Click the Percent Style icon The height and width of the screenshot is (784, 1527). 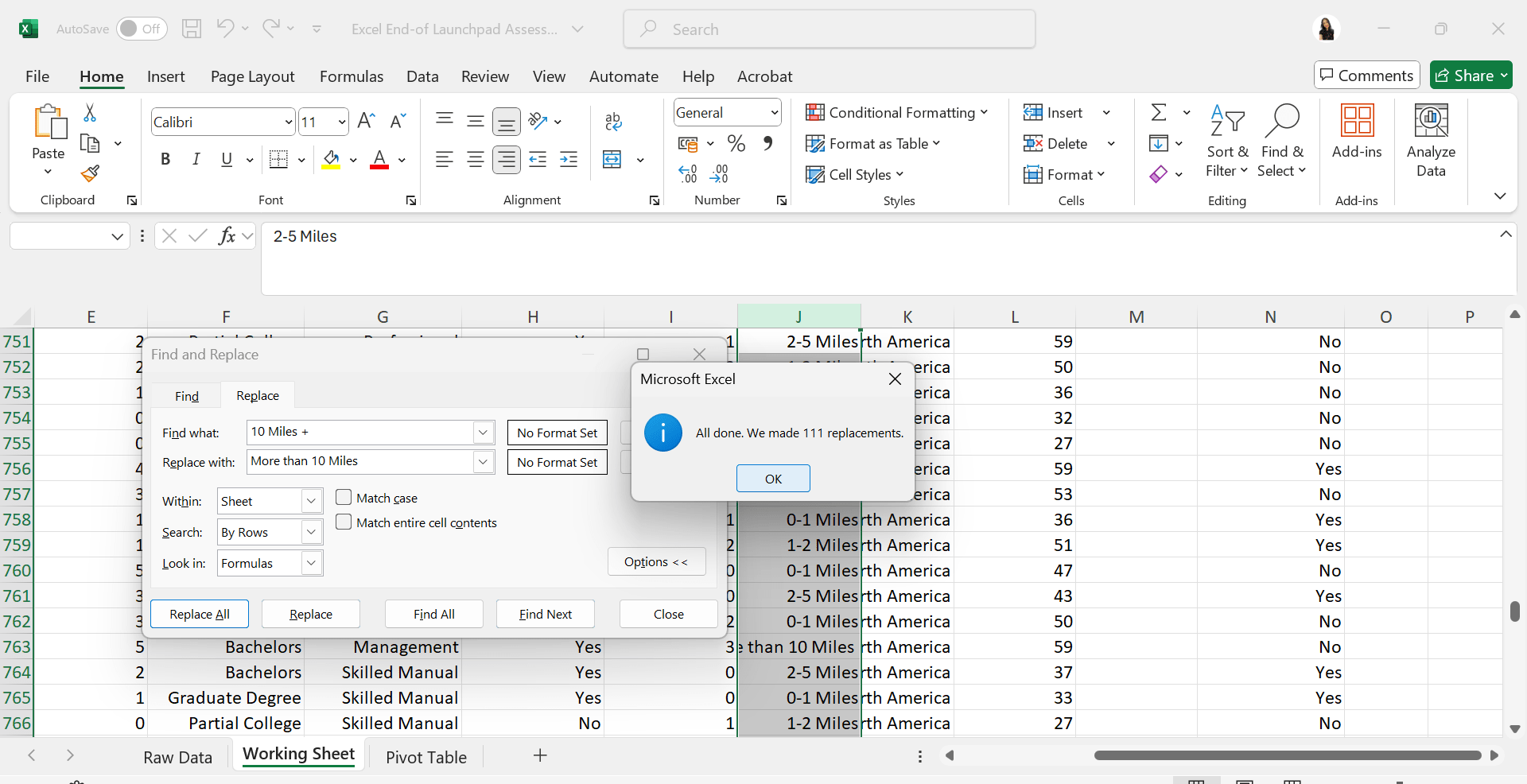pos(736,144)
